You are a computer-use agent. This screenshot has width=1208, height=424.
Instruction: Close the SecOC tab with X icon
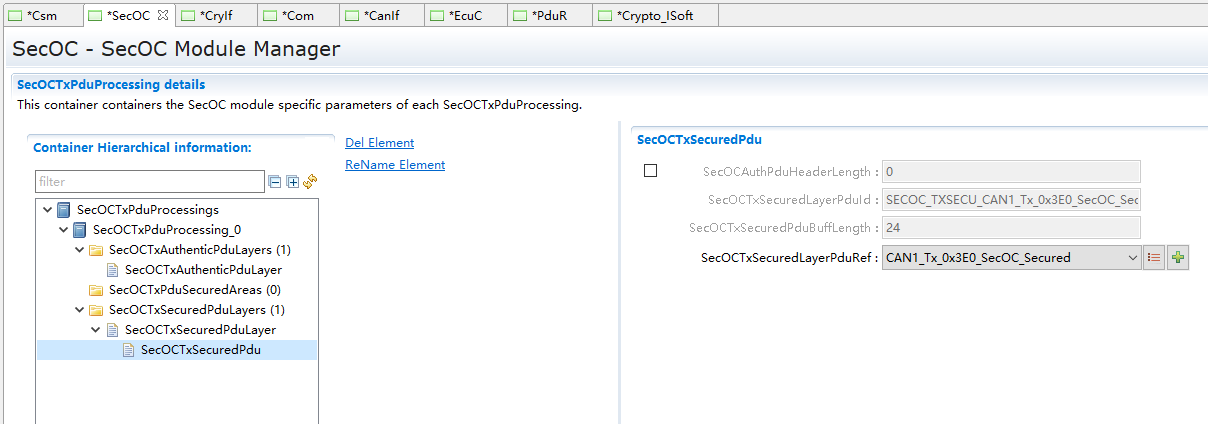click(x=163, y=15)
